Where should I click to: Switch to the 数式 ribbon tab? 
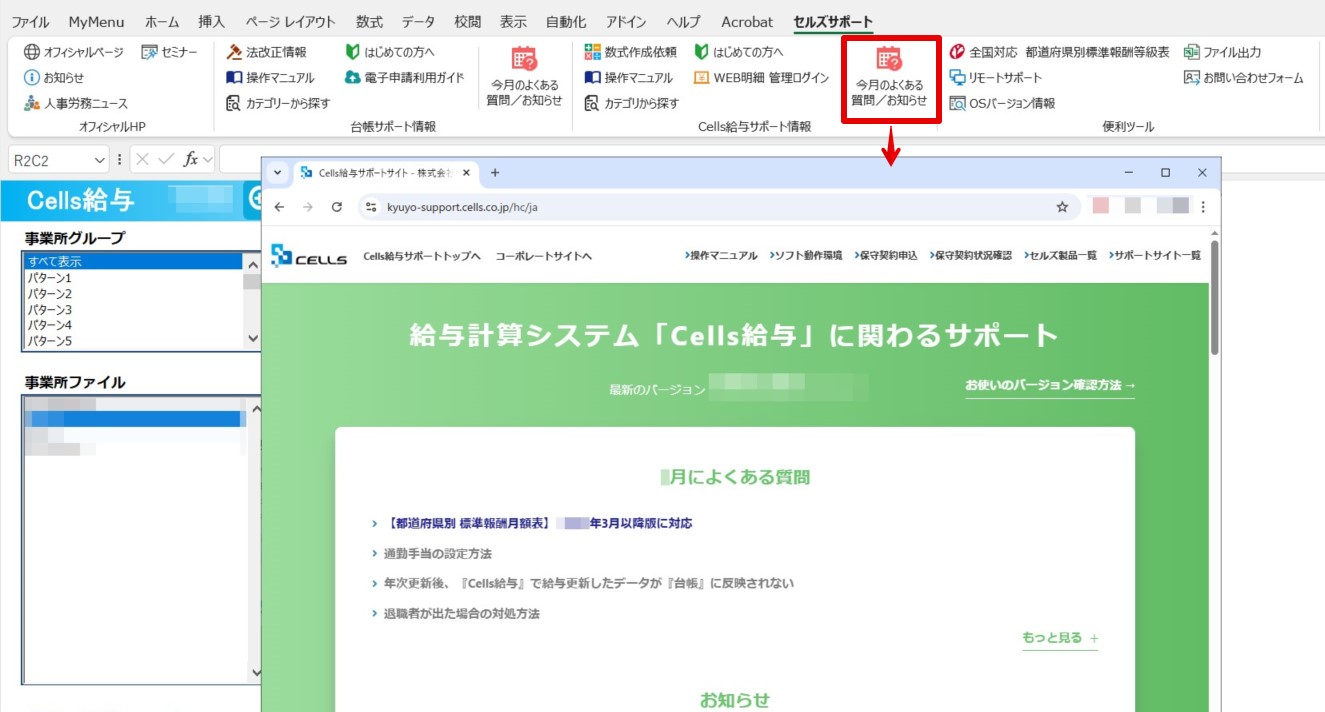click(x=369, y=22)
